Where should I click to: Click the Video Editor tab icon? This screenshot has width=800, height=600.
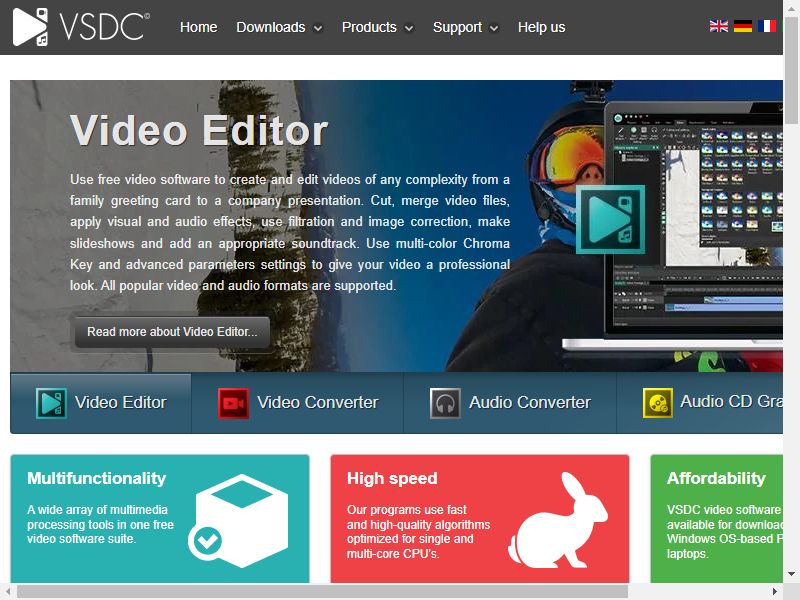point(51,403)
